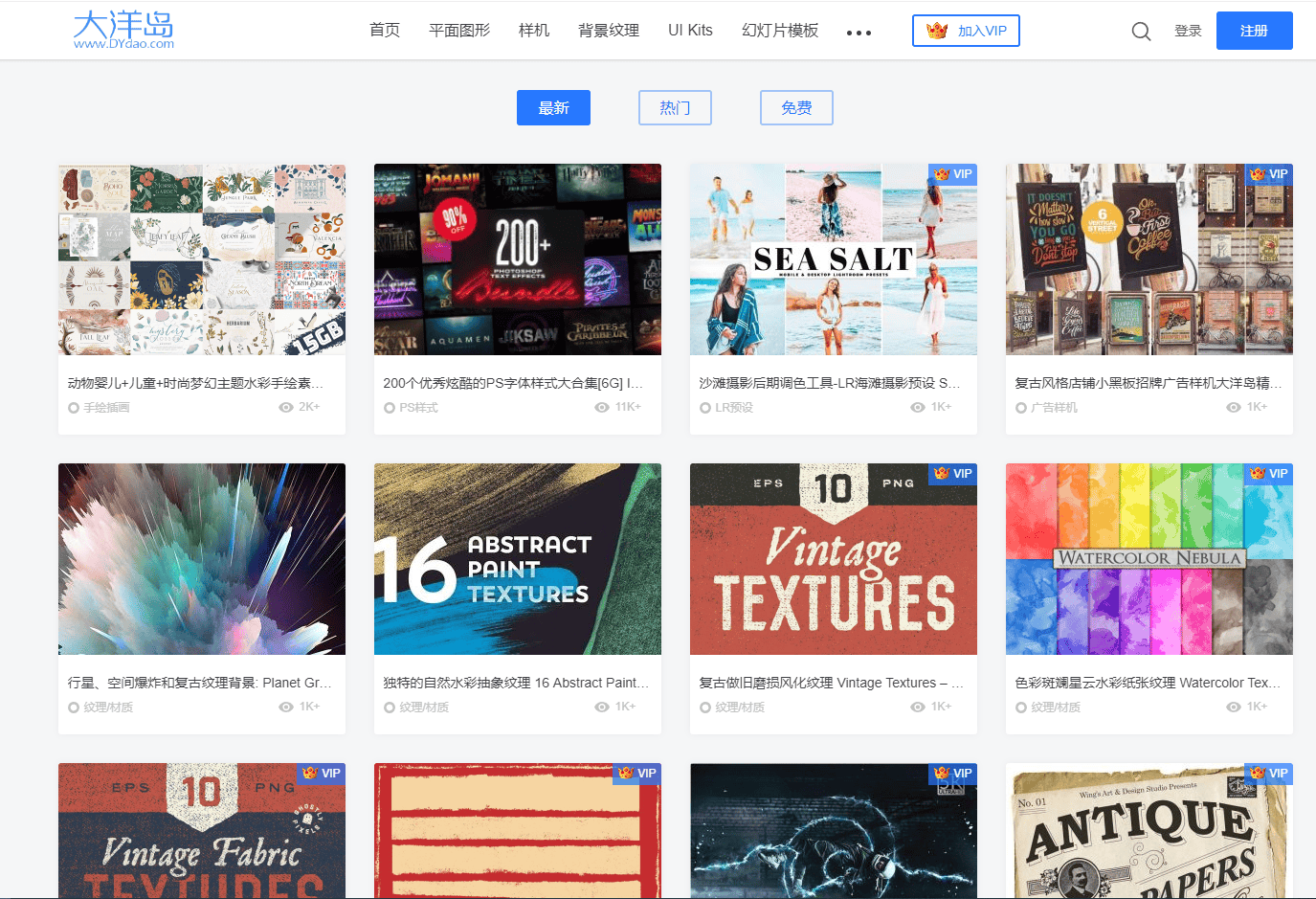The image size is (1316, 899).
Task: Click the VIP badge on Watercolor Nebula card
Action: tap(1268, 474)
